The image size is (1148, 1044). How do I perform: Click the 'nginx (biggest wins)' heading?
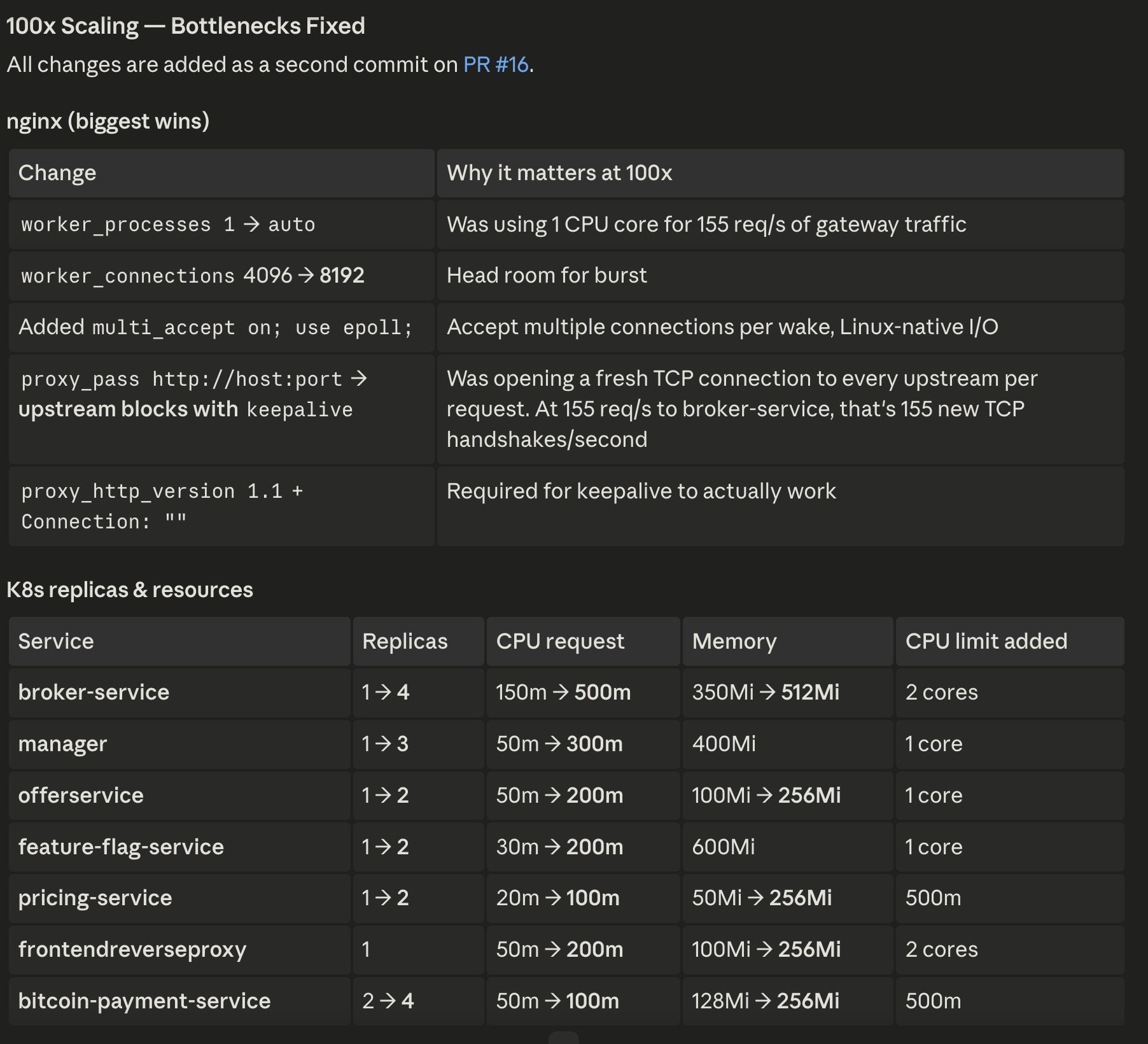click(108, 121)
